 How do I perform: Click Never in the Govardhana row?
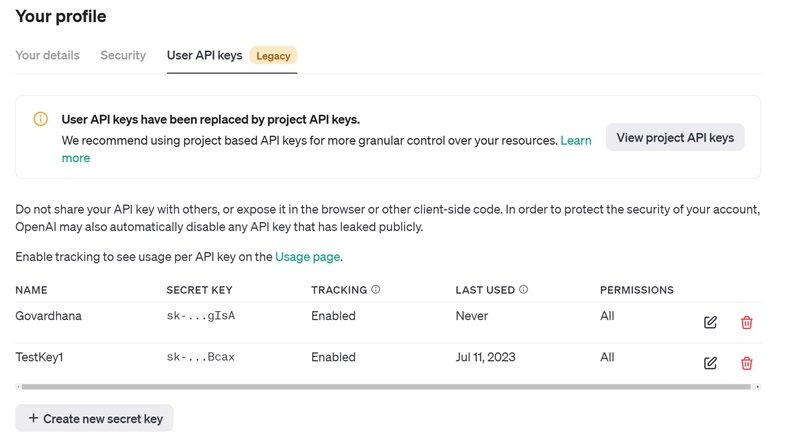[471, 316]
